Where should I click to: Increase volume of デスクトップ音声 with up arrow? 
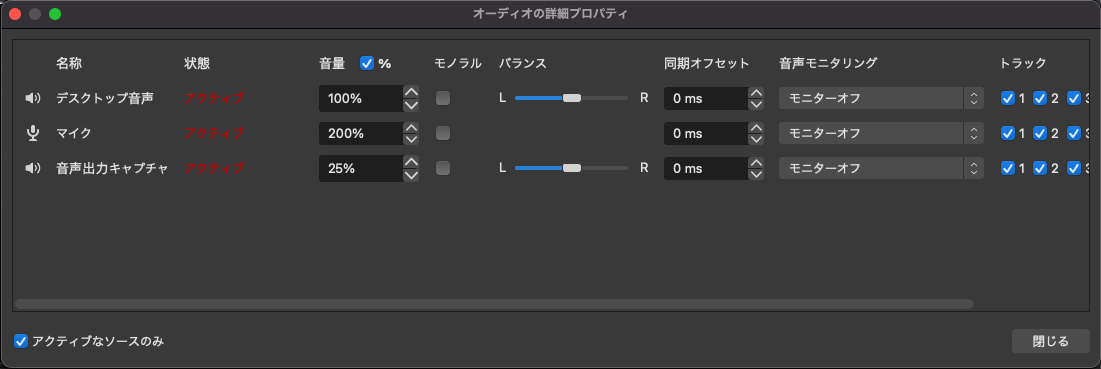tap(411, 93)
